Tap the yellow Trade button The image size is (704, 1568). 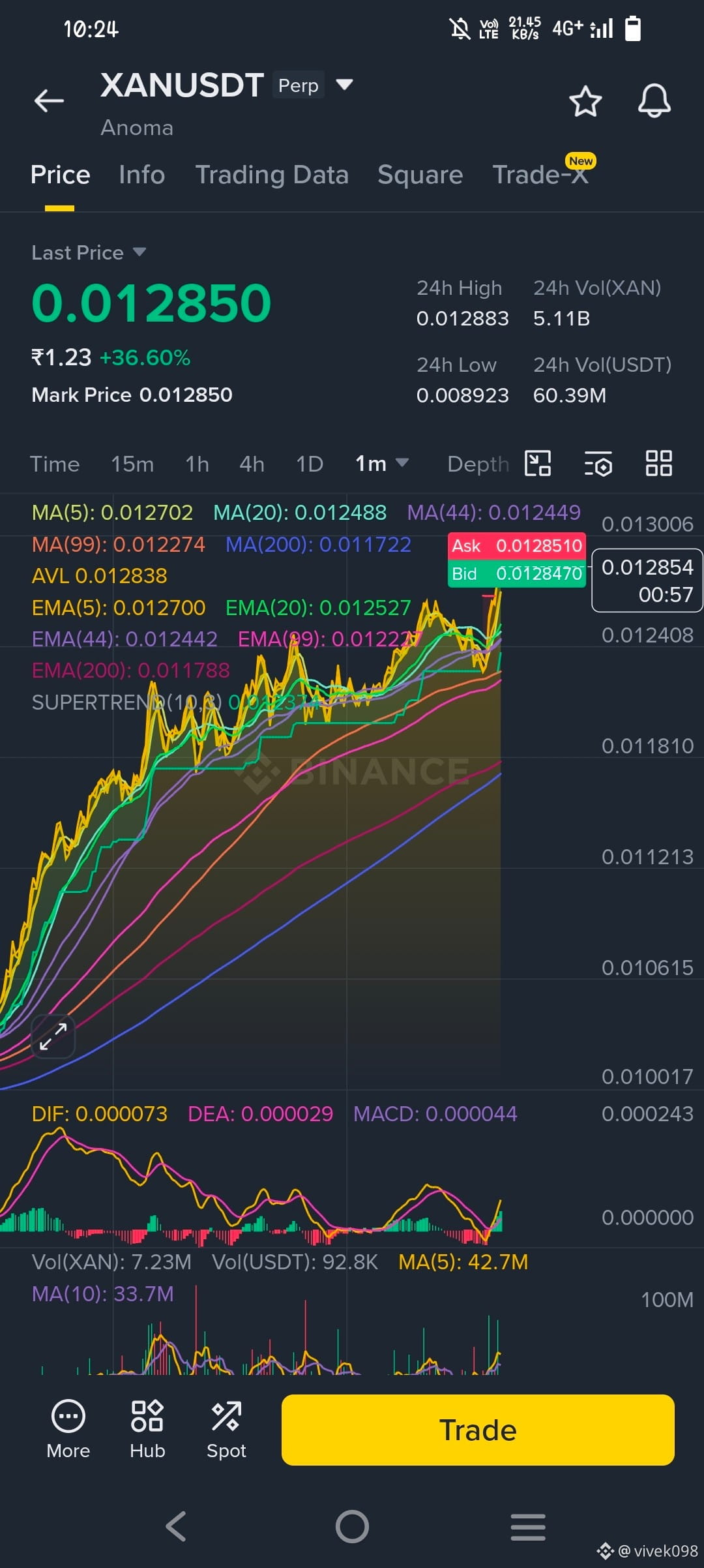coord(478,1430)
